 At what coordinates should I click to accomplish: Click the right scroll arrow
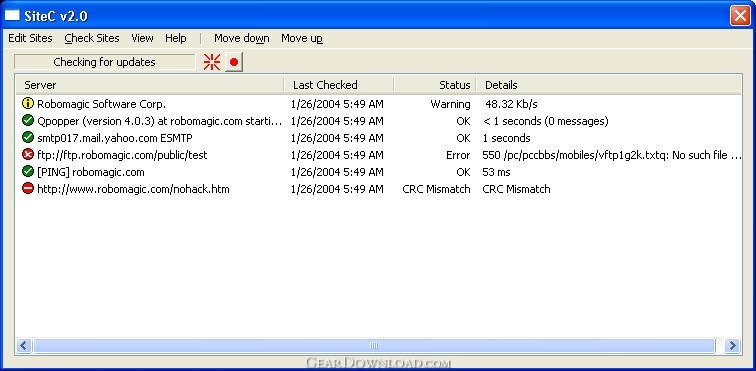coord(732,345)
